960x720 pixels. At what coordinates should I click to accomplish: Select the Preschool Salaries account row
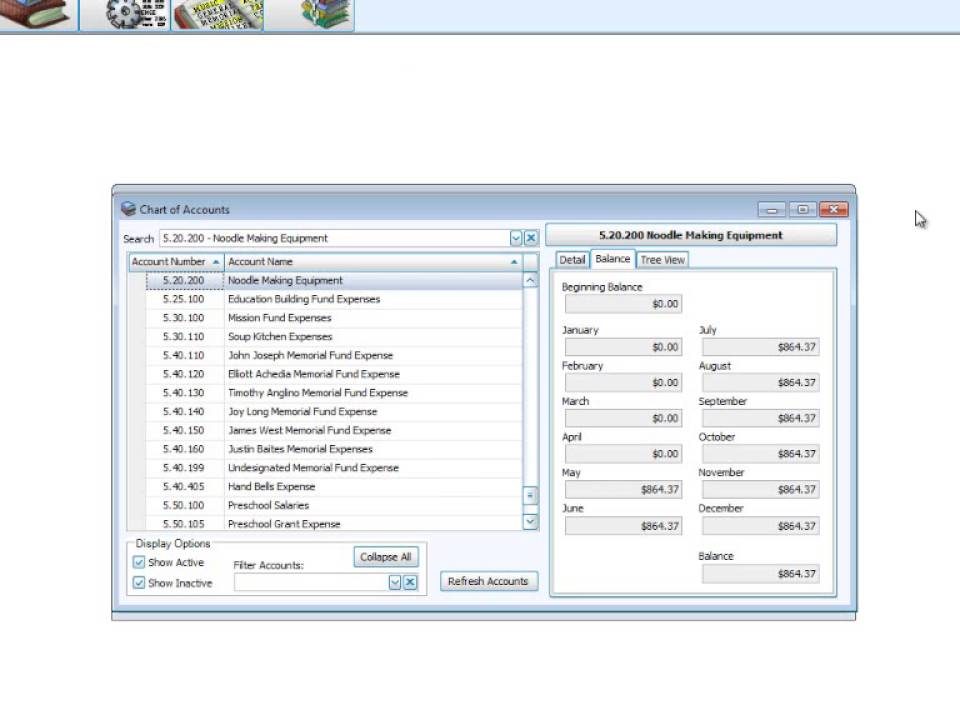[268, 505]
